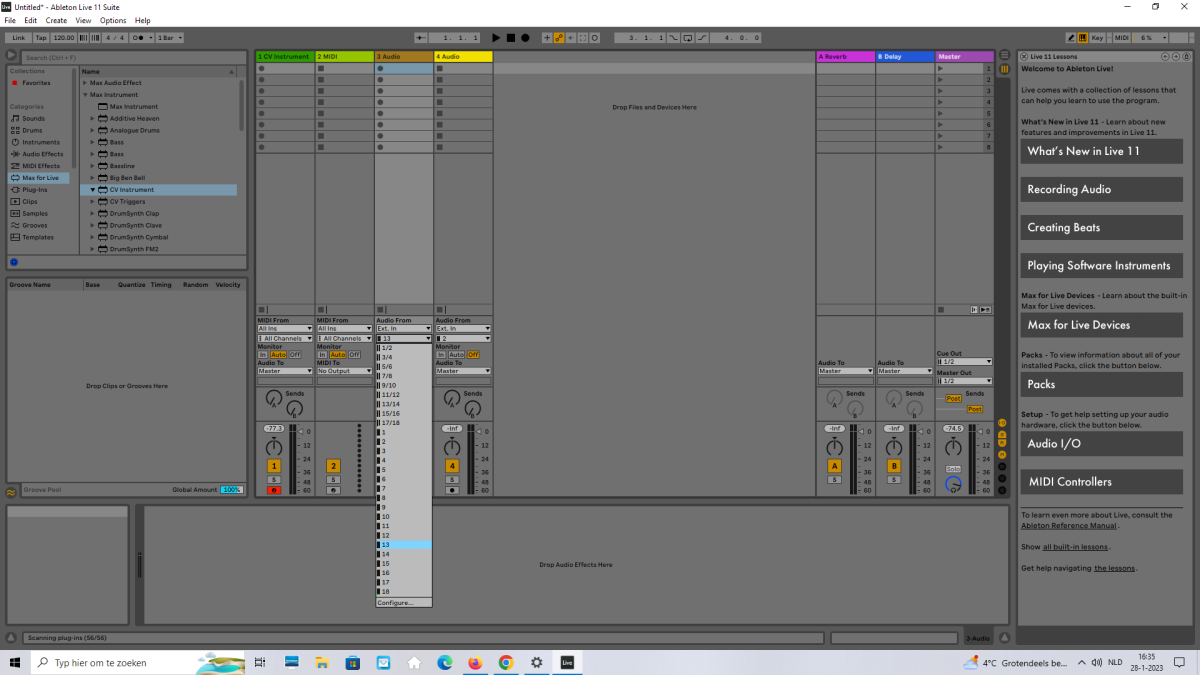Screen dimensions: 1200x675
Task: Expand the Big Ben Bell folder
Action: [x=93, y=178]
